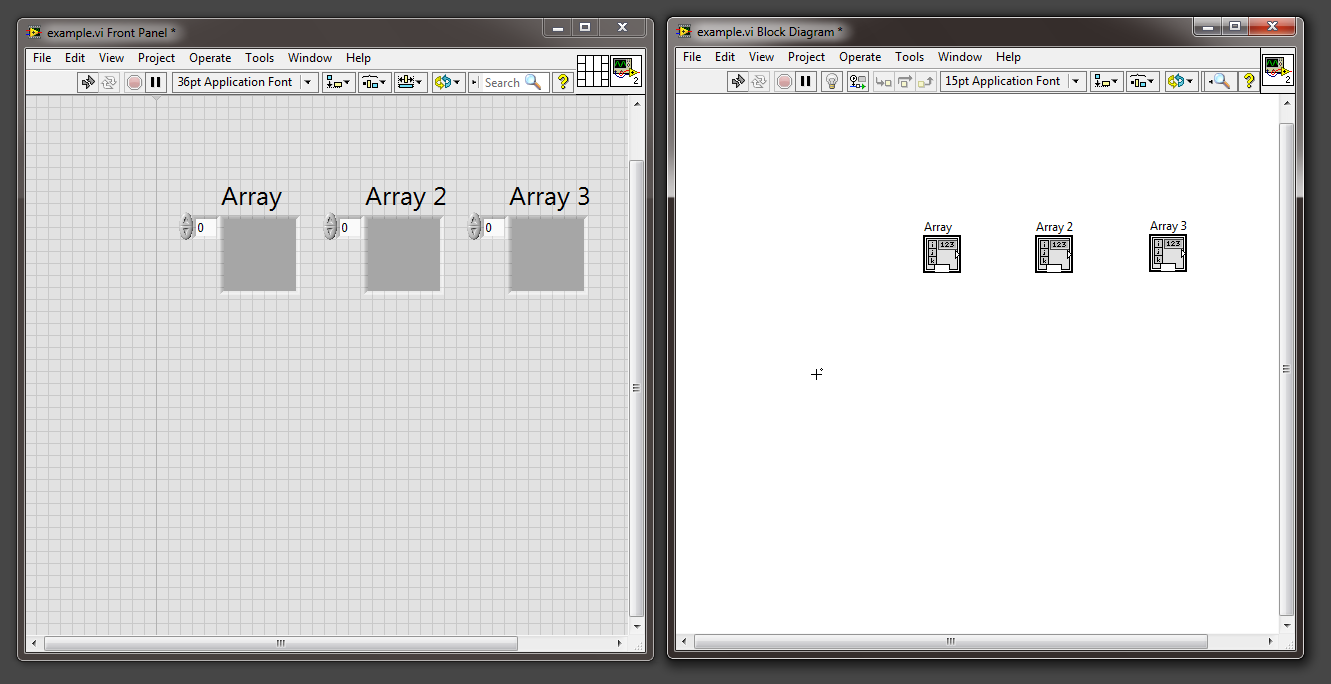1331x684 pixels.
Task: Click the Array 3 terminal icon
Action: pos(1168,253)
